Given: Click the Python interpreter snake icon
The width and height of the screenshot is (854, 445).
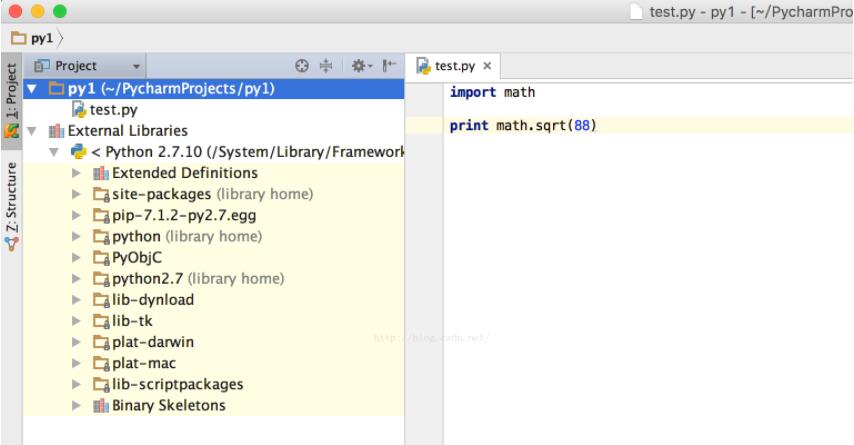Looking at the screenshot, I should pyautogui.click(x=79, y=151).
